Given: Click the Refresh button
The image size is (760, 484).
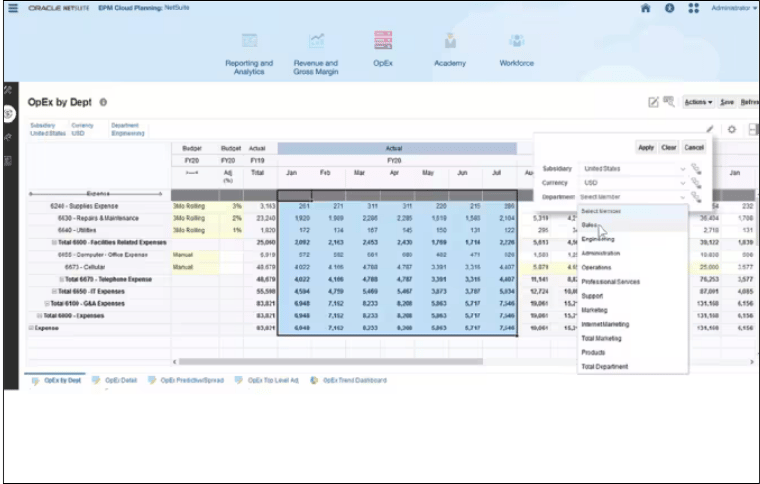Looking at the screenshot, I should pyautogui.click(x=749, y=102).
